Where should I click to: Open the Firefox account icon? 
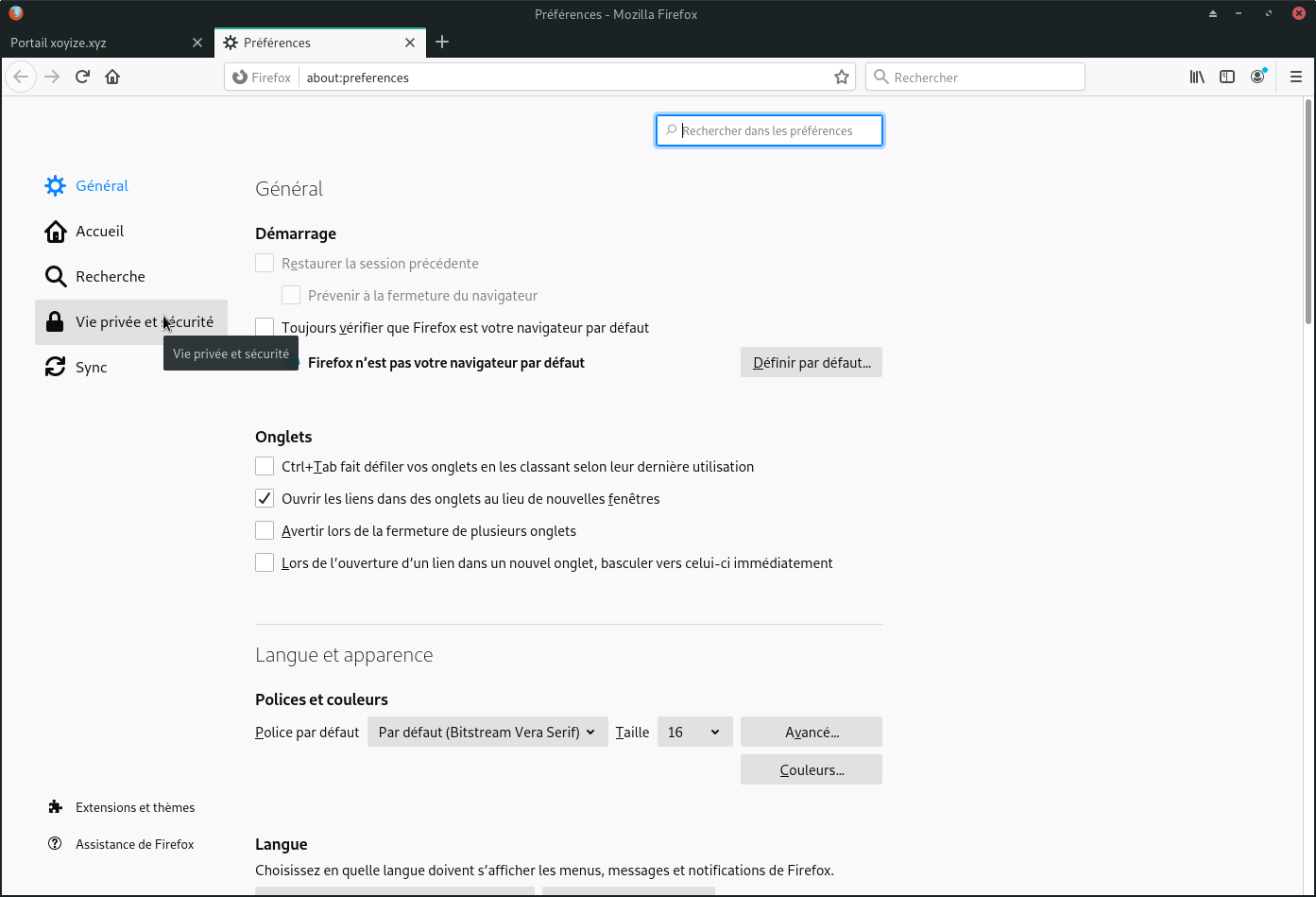point(1257,77)
